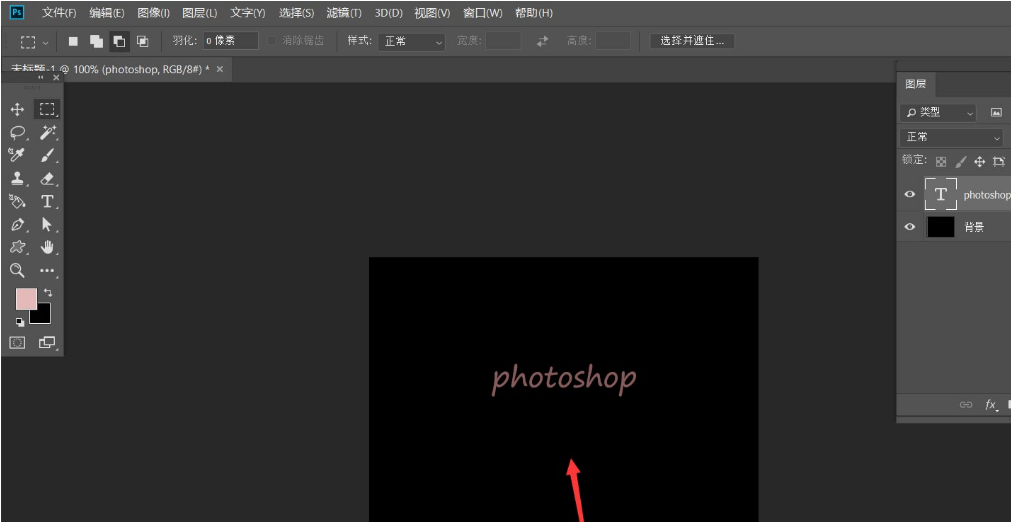Open the 样式 style dropdown
The width and height of the screenshot is (1011, 522).
[x=411, y=41]
